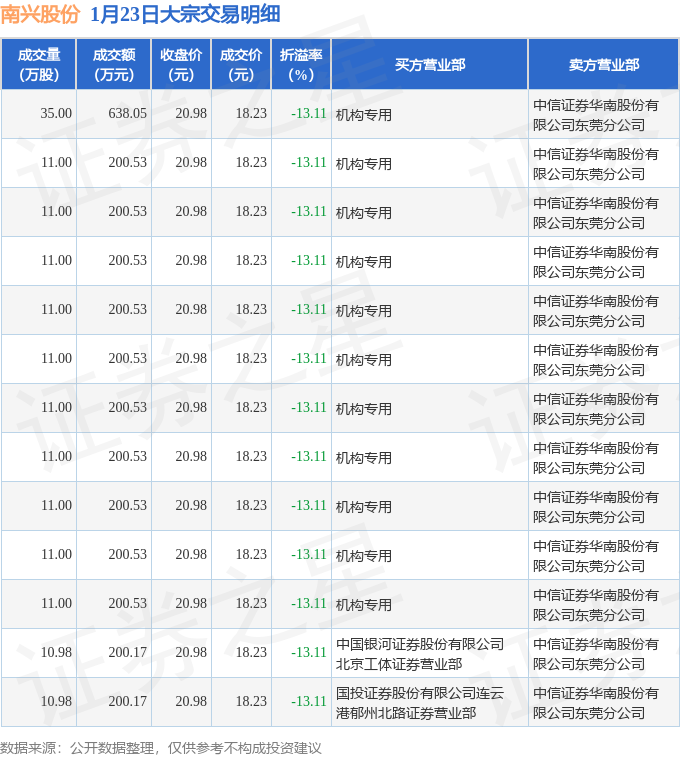Click 国投证券 连云港郁州北路证券营业部 buyer cell
Image resolution: width=680 pixels, height=757 pixels.
click(x=420, y=702)
